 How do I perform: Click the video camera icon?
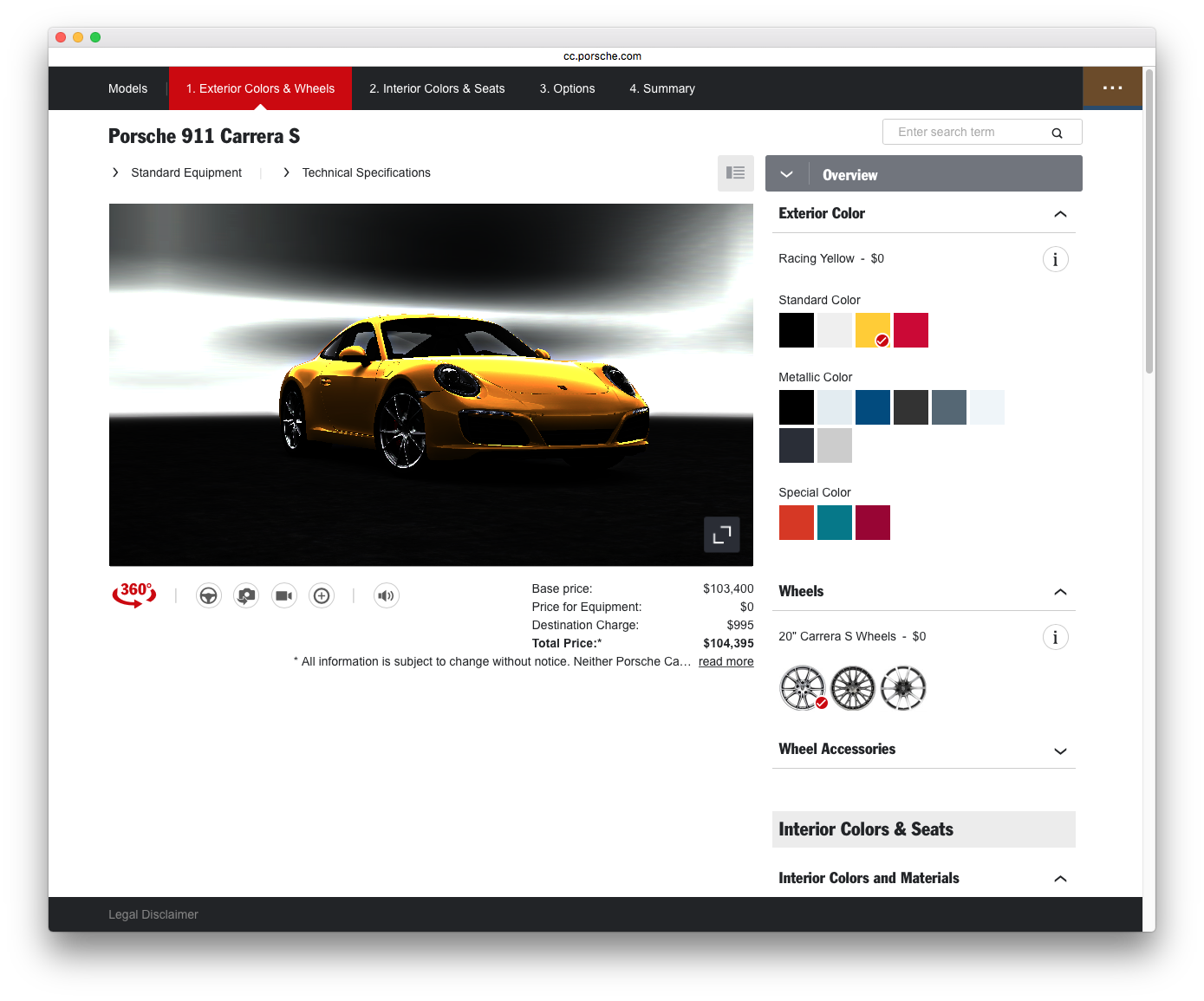tap(283, 595)
